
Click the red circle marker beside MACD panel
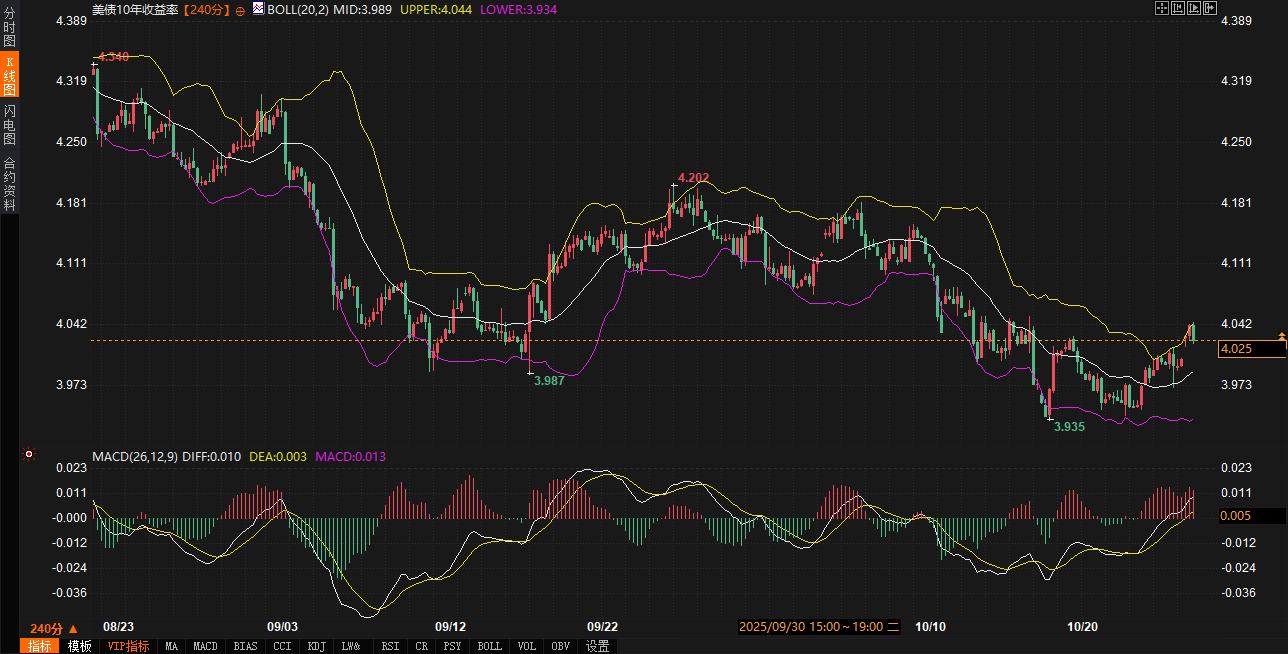coord(29,454)
